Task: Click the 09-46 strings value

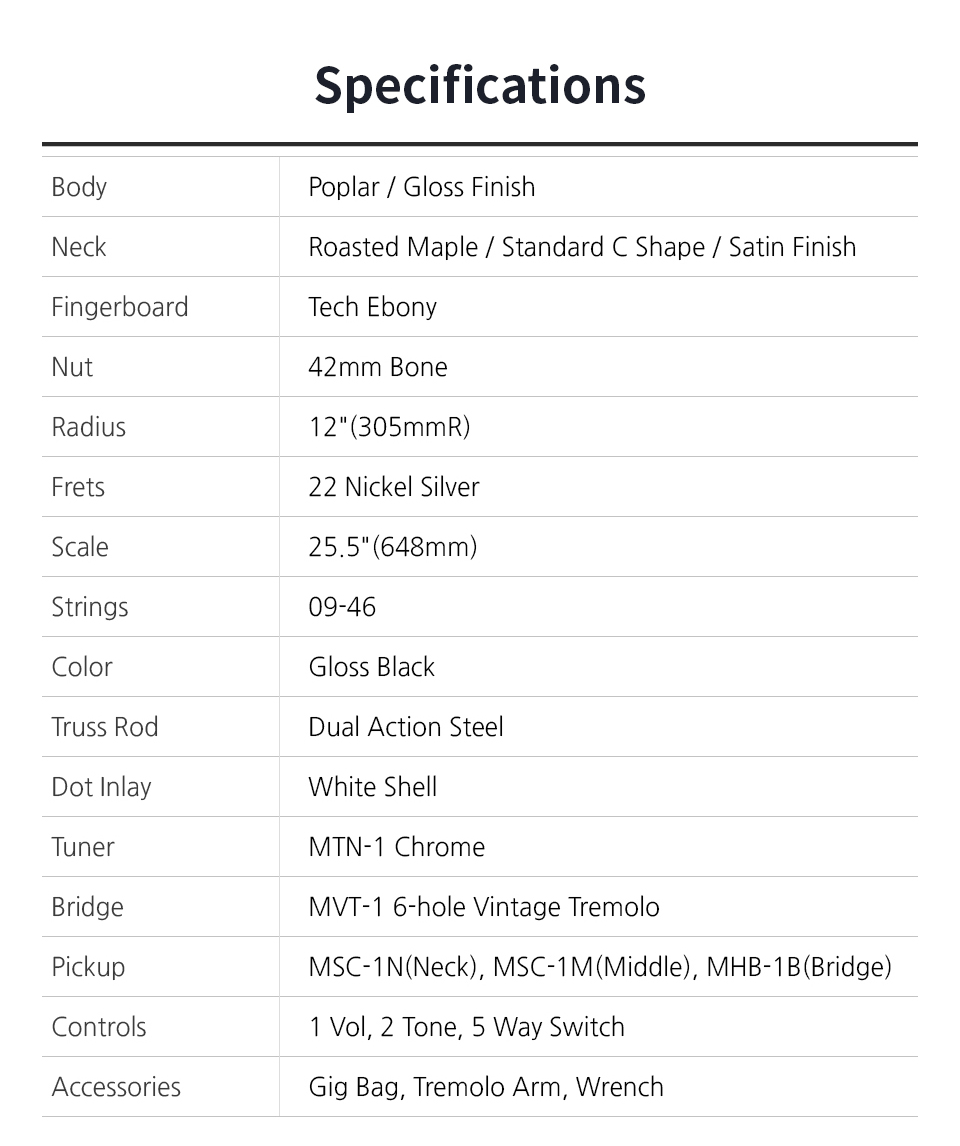Action: pyautogui.click(x=342, y=607)
